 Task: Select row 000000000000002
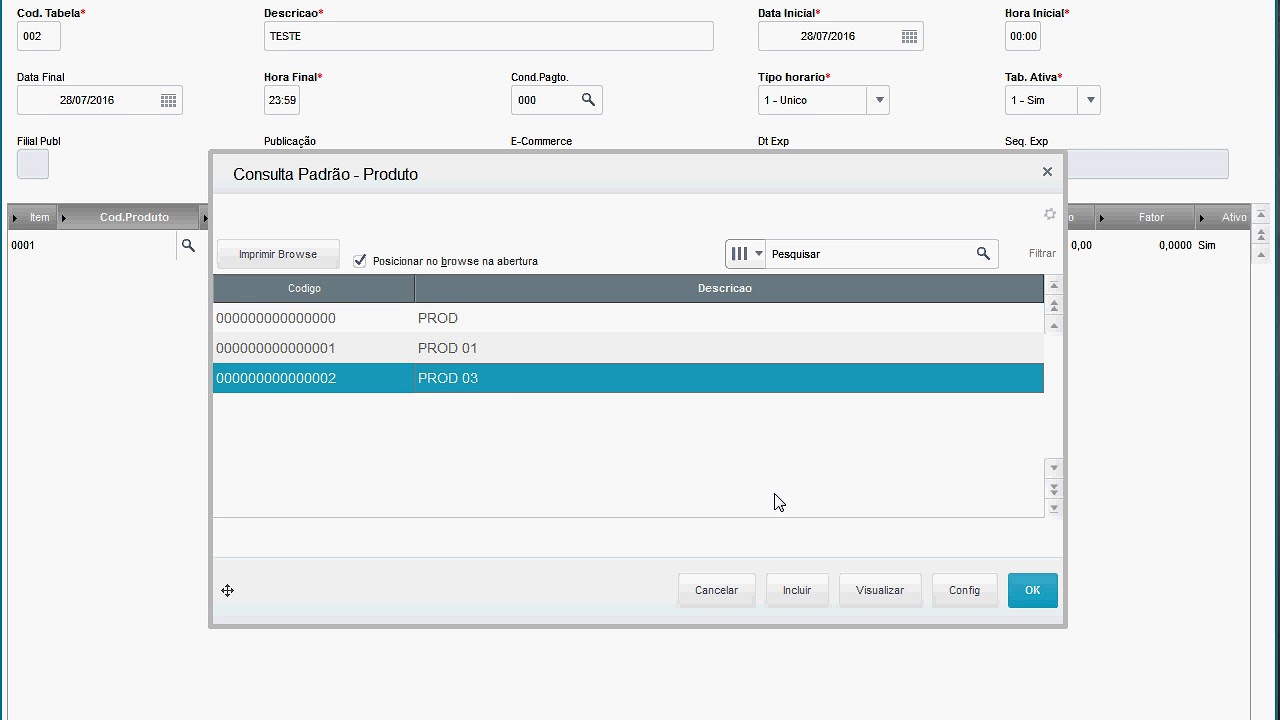(628, 378)
